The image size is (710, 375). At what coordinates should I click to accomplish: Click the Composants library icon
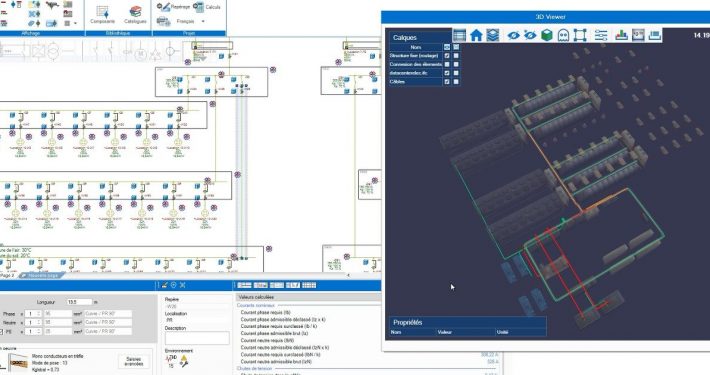(102, 14)
